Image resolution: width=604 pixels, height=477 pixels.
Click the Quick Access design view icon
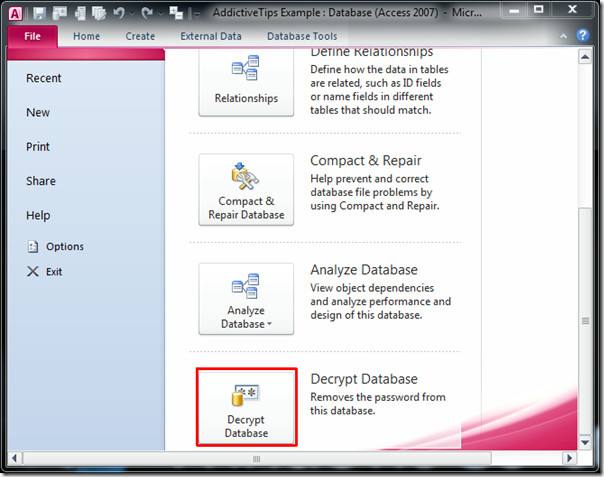coord(99,13)
